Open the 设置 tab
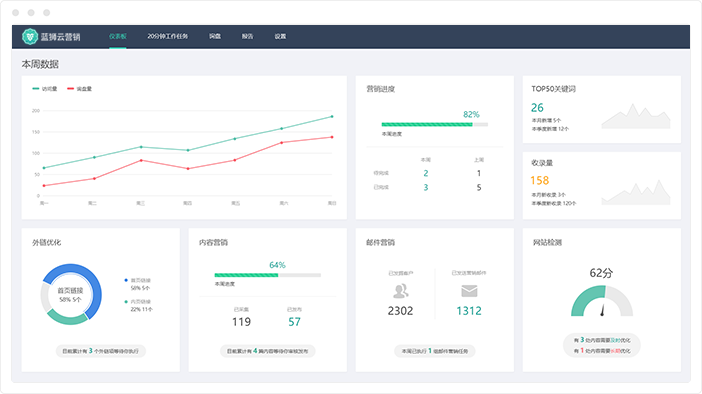This screenshot has height=394, width=702. (280, 36)
